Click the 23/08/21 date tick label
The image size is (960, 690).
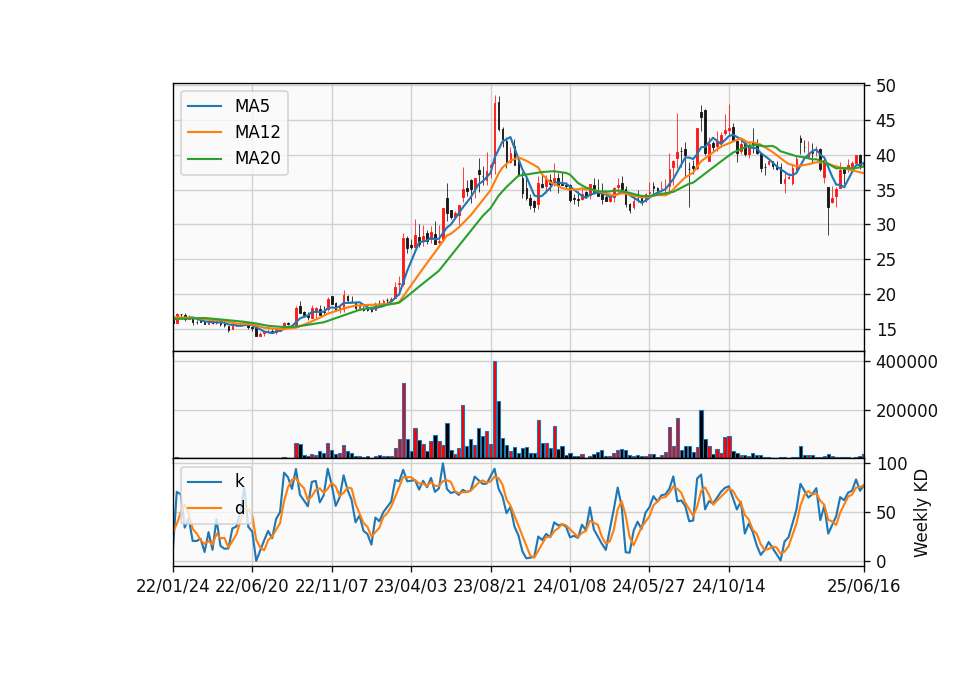pos(490,586)
